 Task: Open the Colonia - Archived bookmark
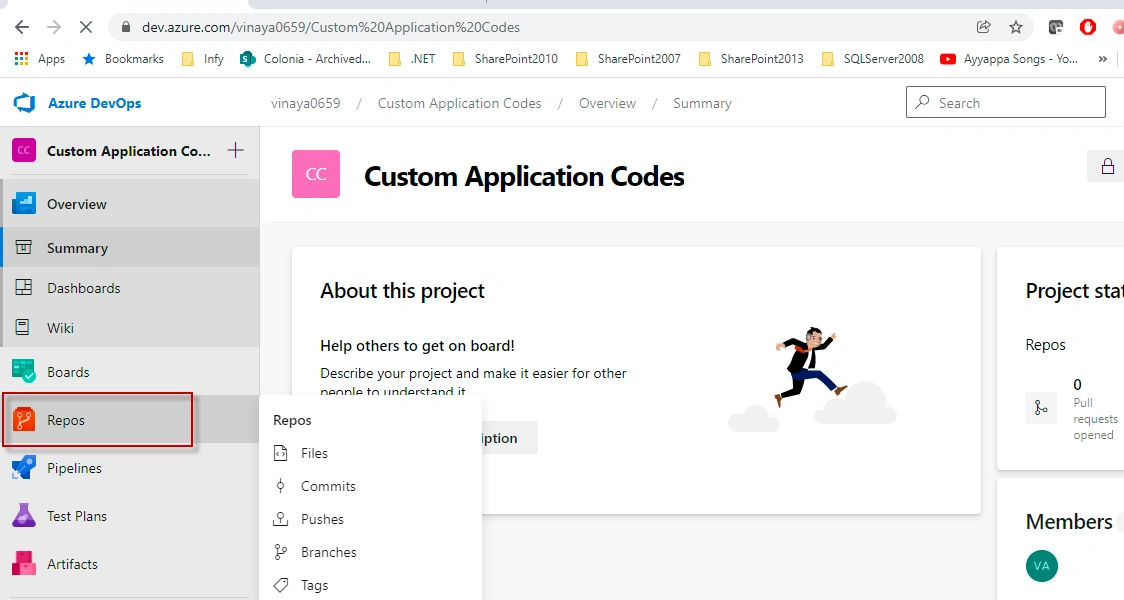[x=306, y=59]
